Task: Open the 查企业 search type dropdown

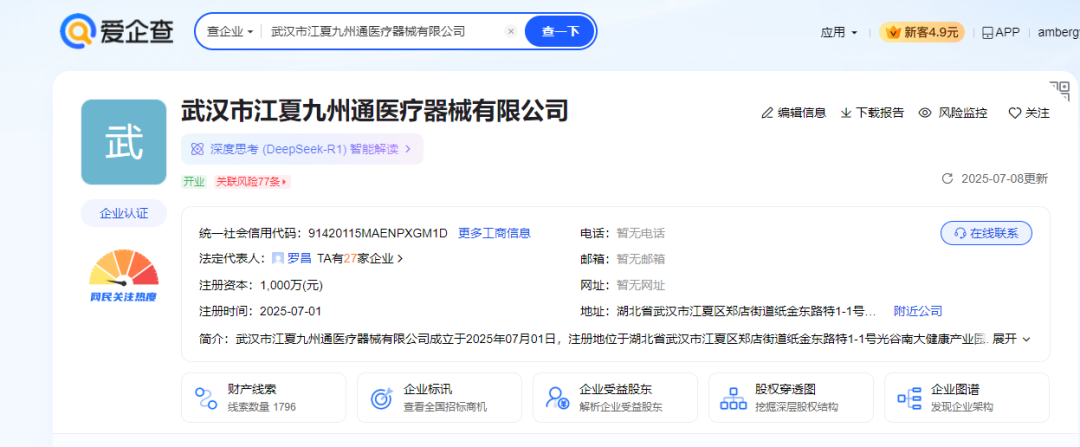Action: pyautogui.click(x=230, y=32)
